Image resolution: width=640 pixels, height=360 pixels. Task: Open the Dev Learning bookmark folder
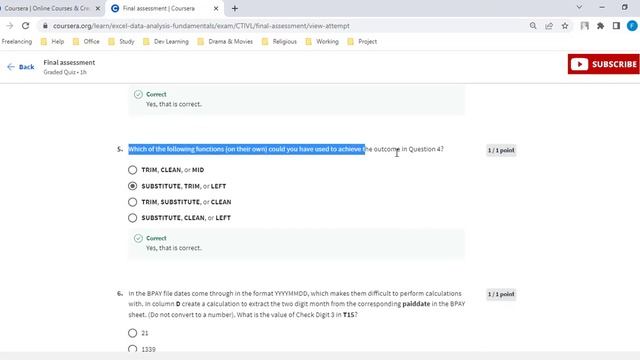click(x=166, y=42)
